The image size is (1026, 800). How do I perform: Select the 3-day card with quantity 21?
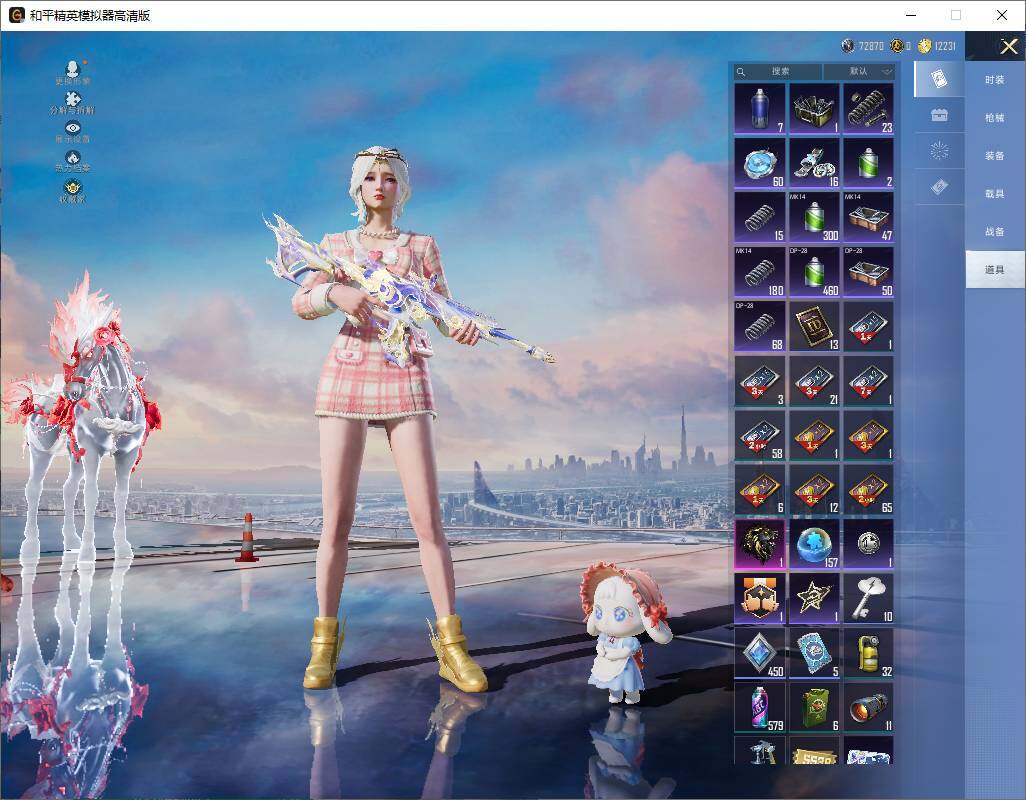click(814, 381)
